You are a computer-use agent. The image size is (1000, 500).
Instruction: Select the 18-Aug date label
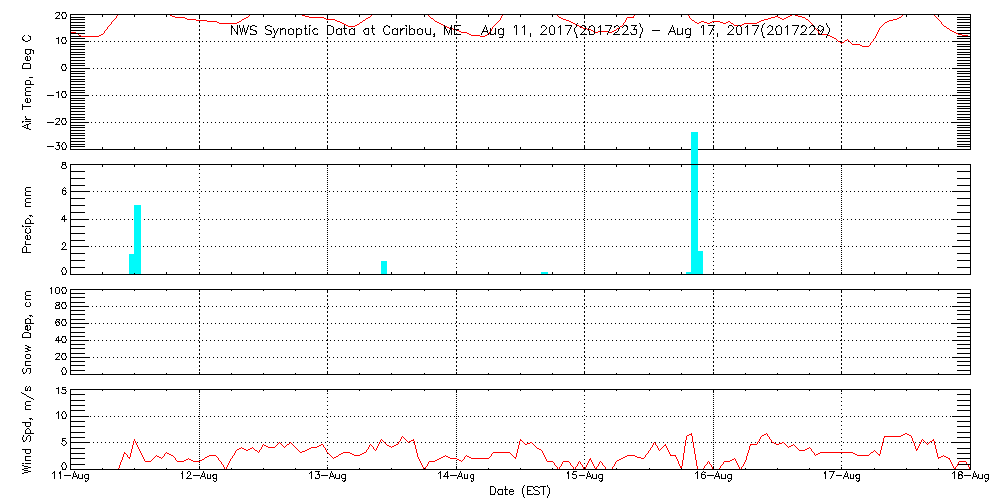pyautogui.click(x=969, y=476)
